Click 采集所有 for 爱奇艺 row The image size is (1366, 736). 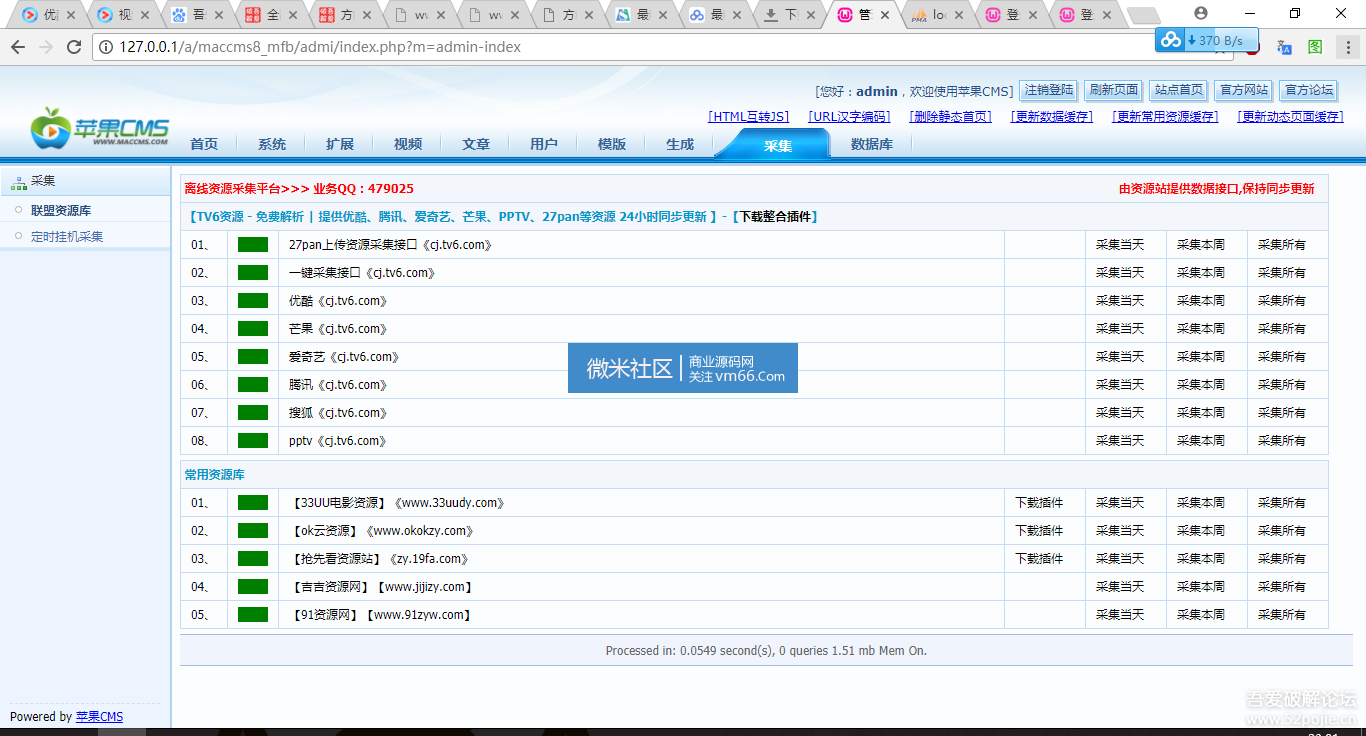tap(1282, 357)
